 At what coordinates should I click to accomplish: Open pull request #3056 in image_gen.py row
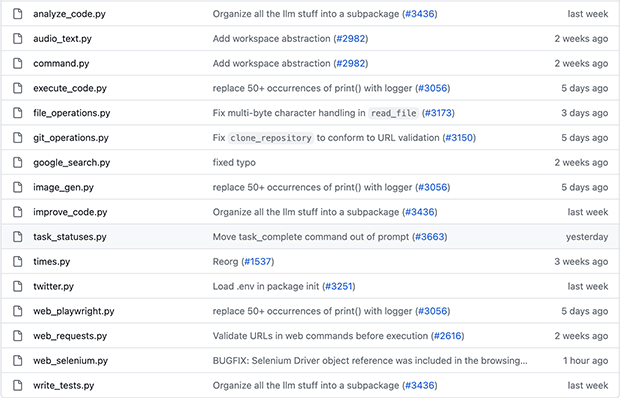click(x=433, y=187)
